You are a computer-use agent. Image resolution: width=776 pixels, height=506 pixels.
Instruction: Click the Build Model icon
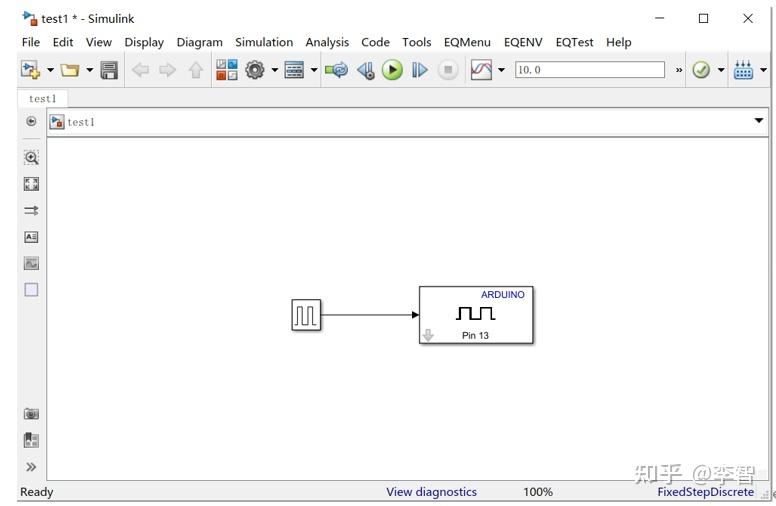[743, 70]
